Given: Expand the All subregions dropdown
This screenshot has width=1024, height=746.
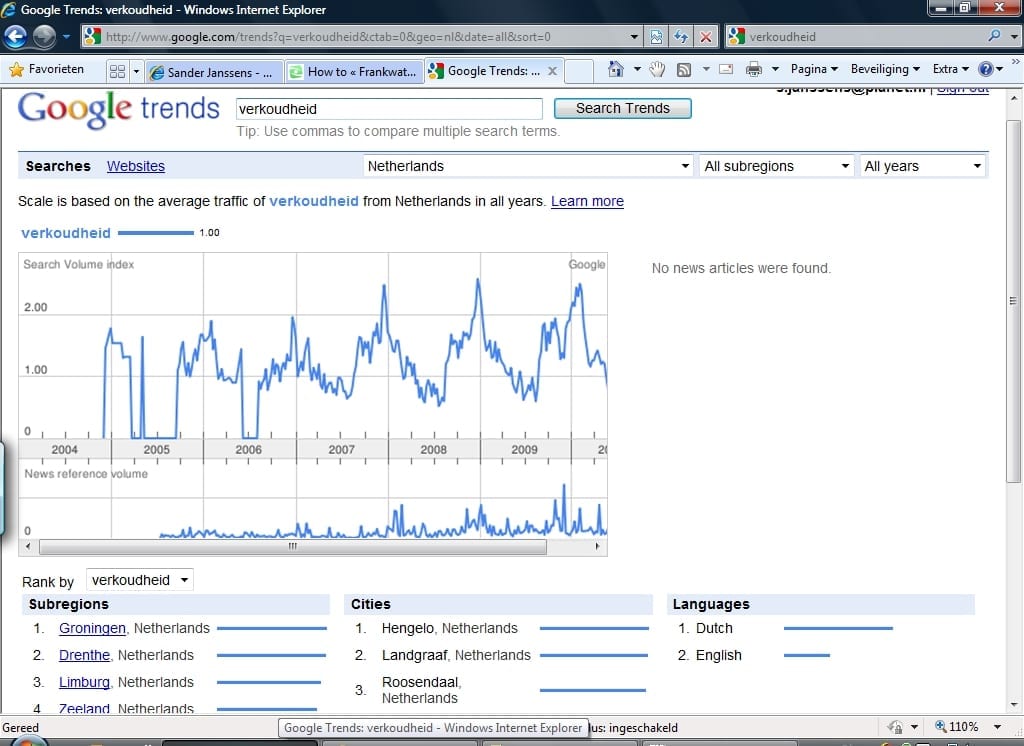Looking at the screenshot, I should click(776, 166).
